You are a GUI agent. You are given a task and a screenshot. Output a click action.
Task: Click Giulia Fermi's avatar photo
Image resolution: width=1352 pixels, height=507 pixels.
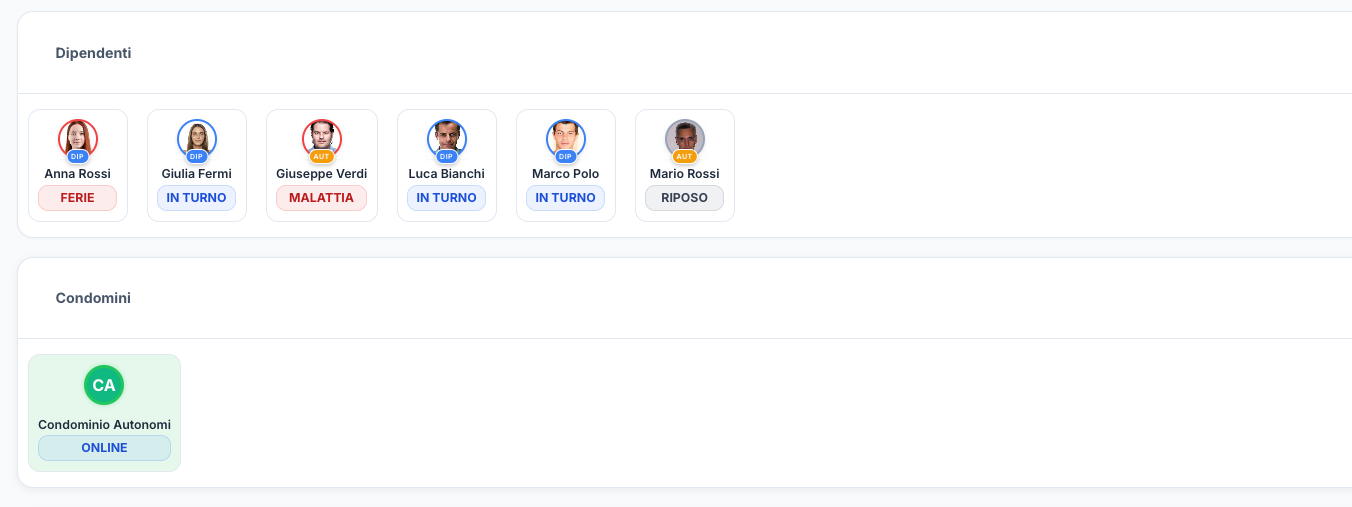tap(197, 137)
